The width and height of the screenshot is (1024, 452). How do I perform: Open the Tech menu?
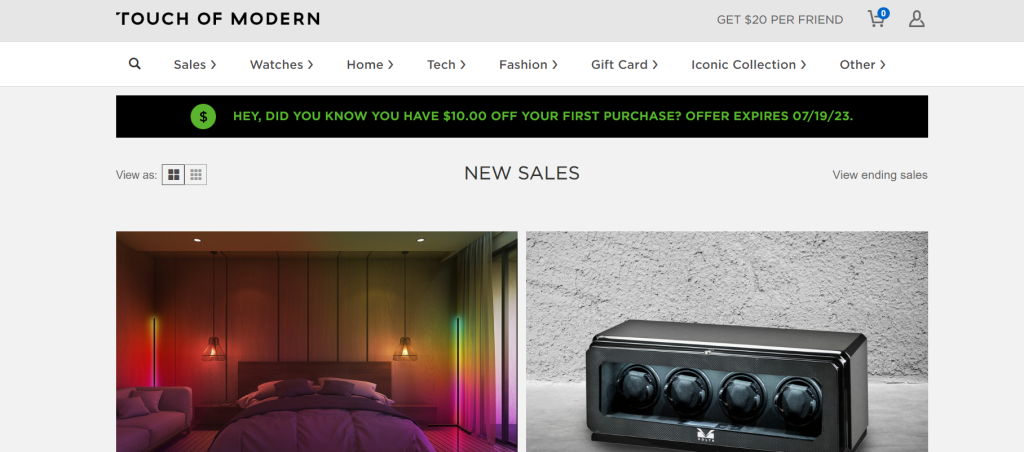446,65
